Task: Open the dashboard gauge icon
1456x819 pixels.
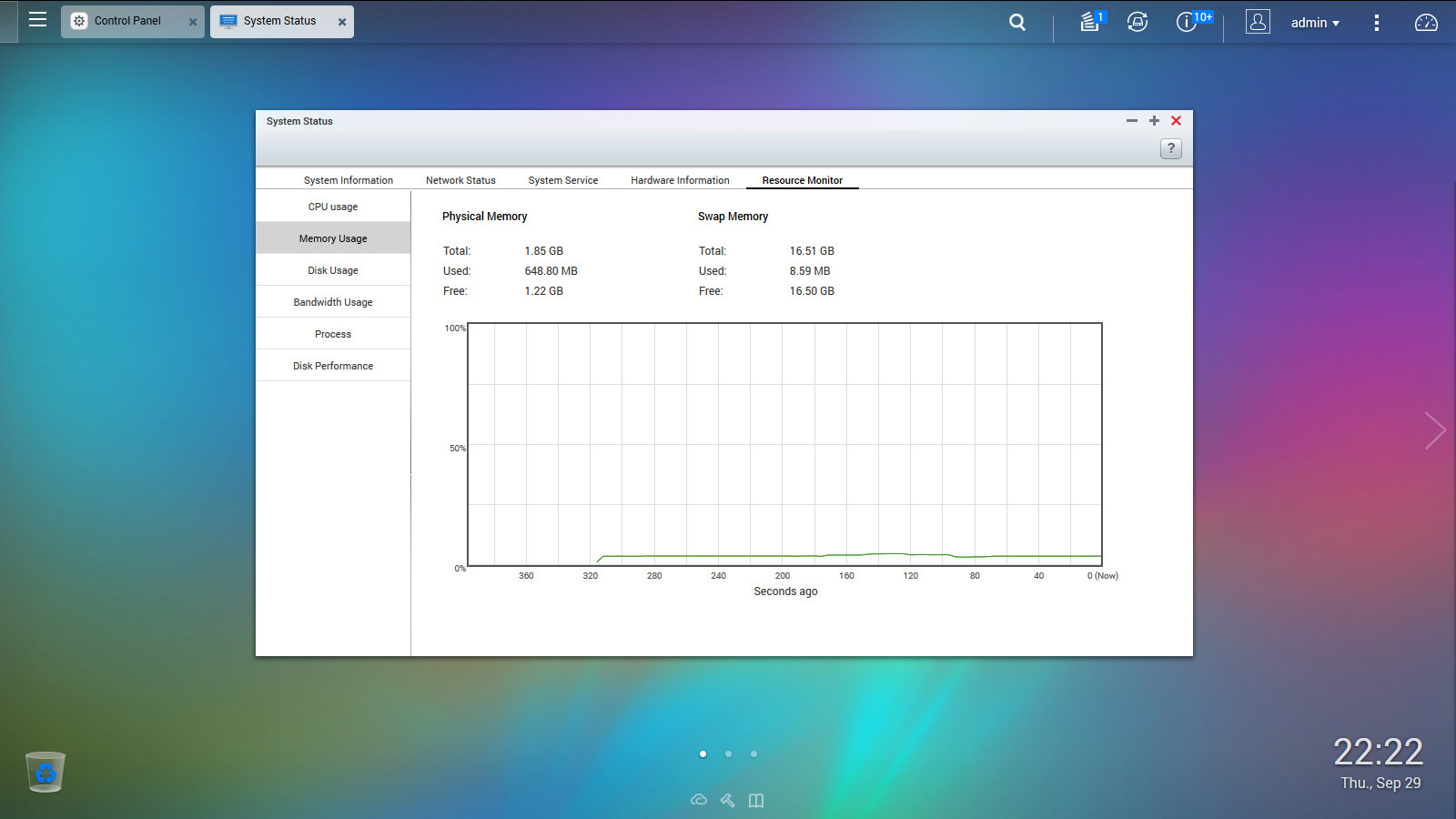Action: click(x=1426, y=23)
